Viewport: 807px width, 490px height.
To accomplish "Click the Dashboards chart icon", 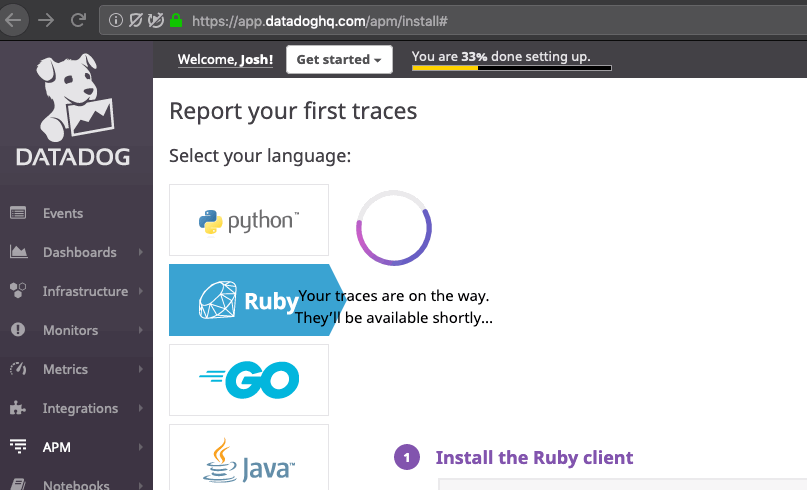I will pos(18,252).
